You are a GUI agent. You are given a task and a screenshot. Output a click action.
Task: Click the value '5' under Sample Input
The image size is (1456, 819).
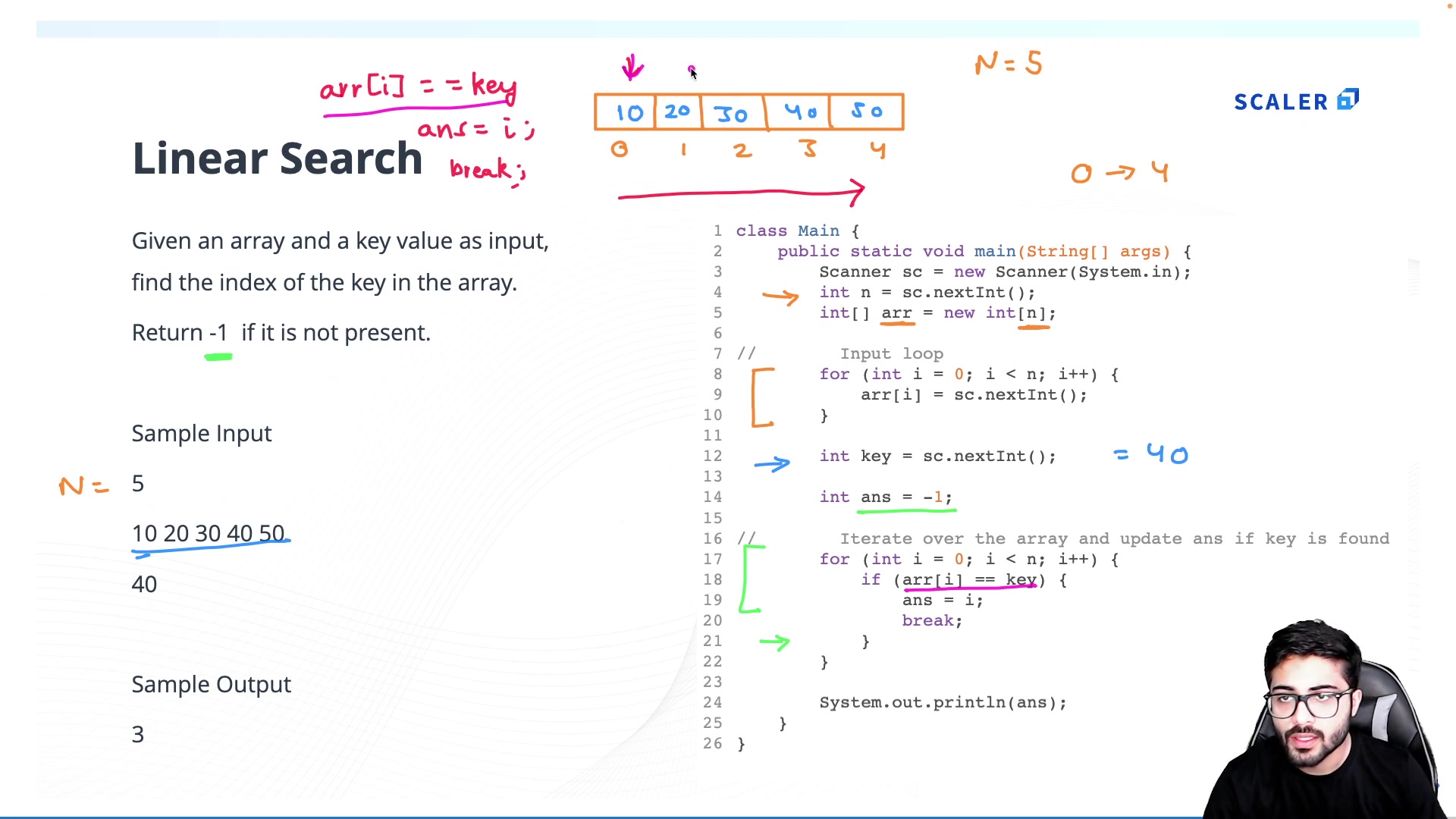138,484
